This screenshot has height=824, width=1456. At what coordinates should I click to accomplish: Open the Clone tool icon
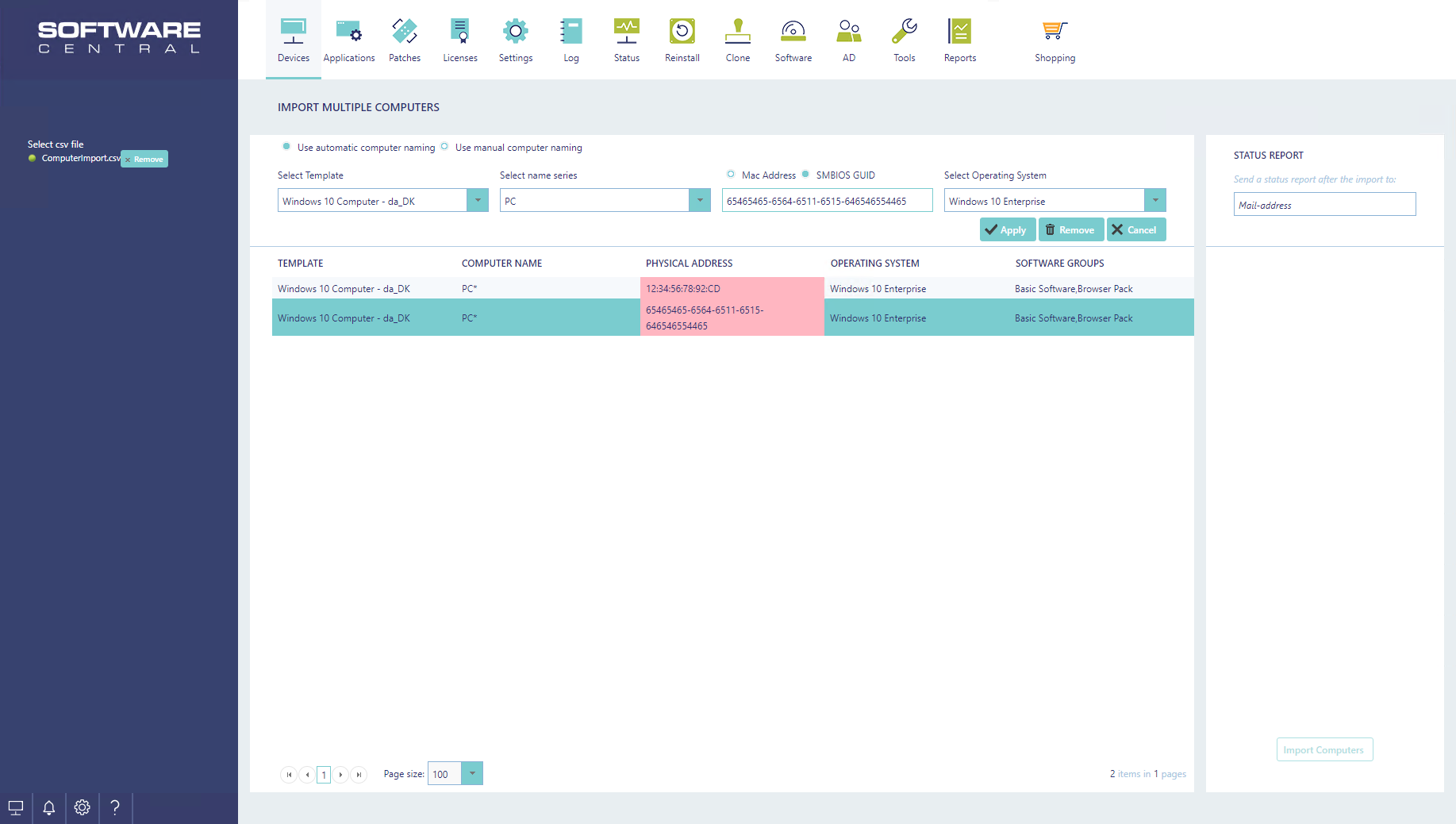[737, 32]
